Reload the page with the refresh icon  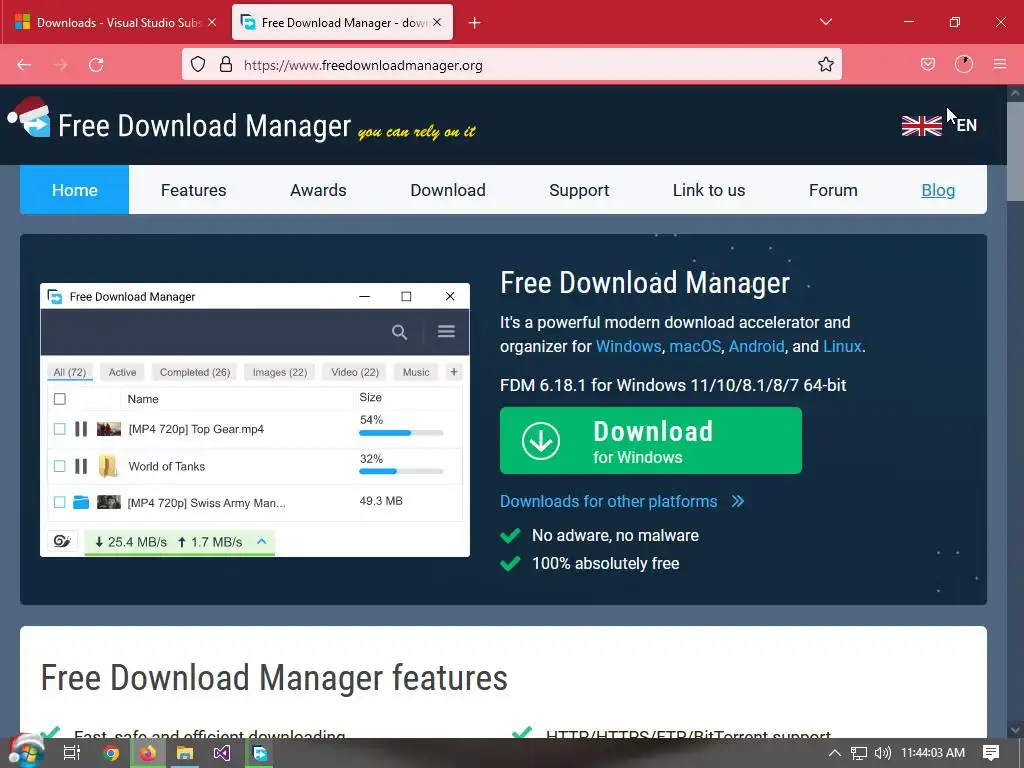click(x=96, y=65)
